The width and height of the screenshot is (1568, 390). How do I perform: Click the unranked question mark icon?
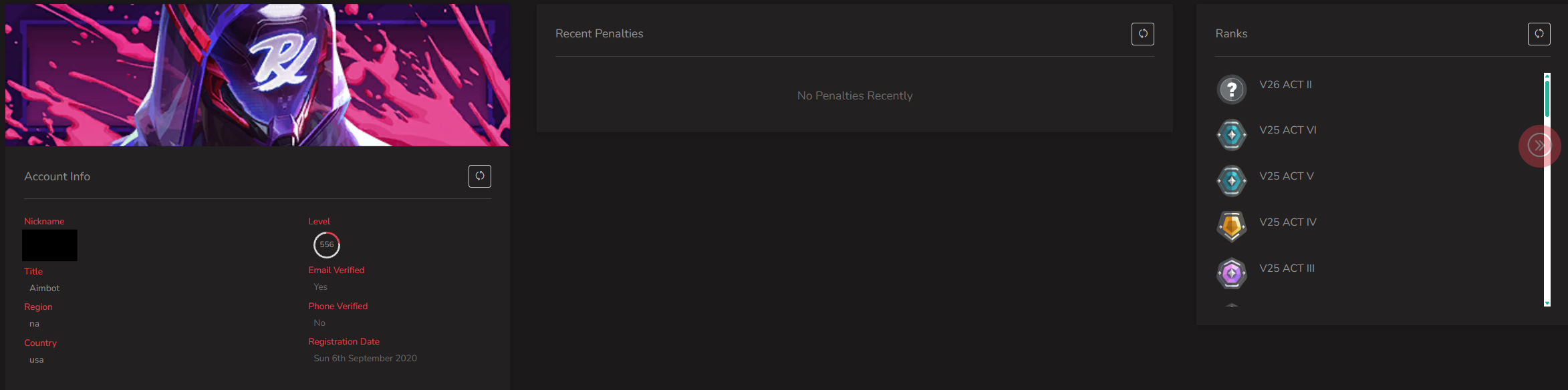1232,89
